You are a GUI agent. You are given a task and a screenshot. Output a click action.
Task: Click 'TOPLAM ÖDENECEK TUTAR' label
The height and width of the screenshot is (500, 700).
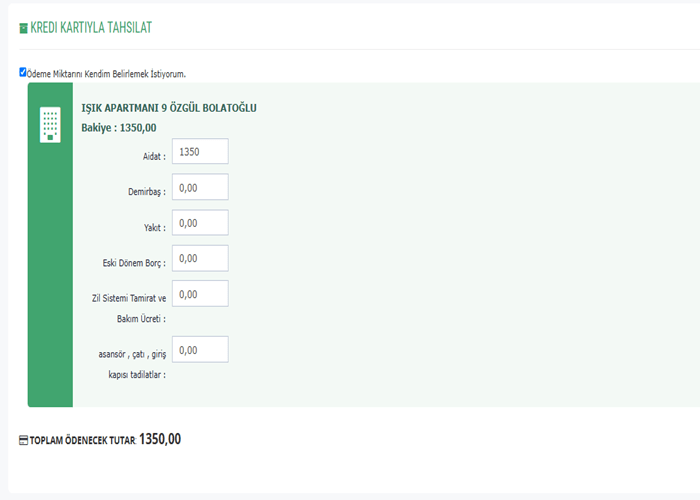pos(83,441)
